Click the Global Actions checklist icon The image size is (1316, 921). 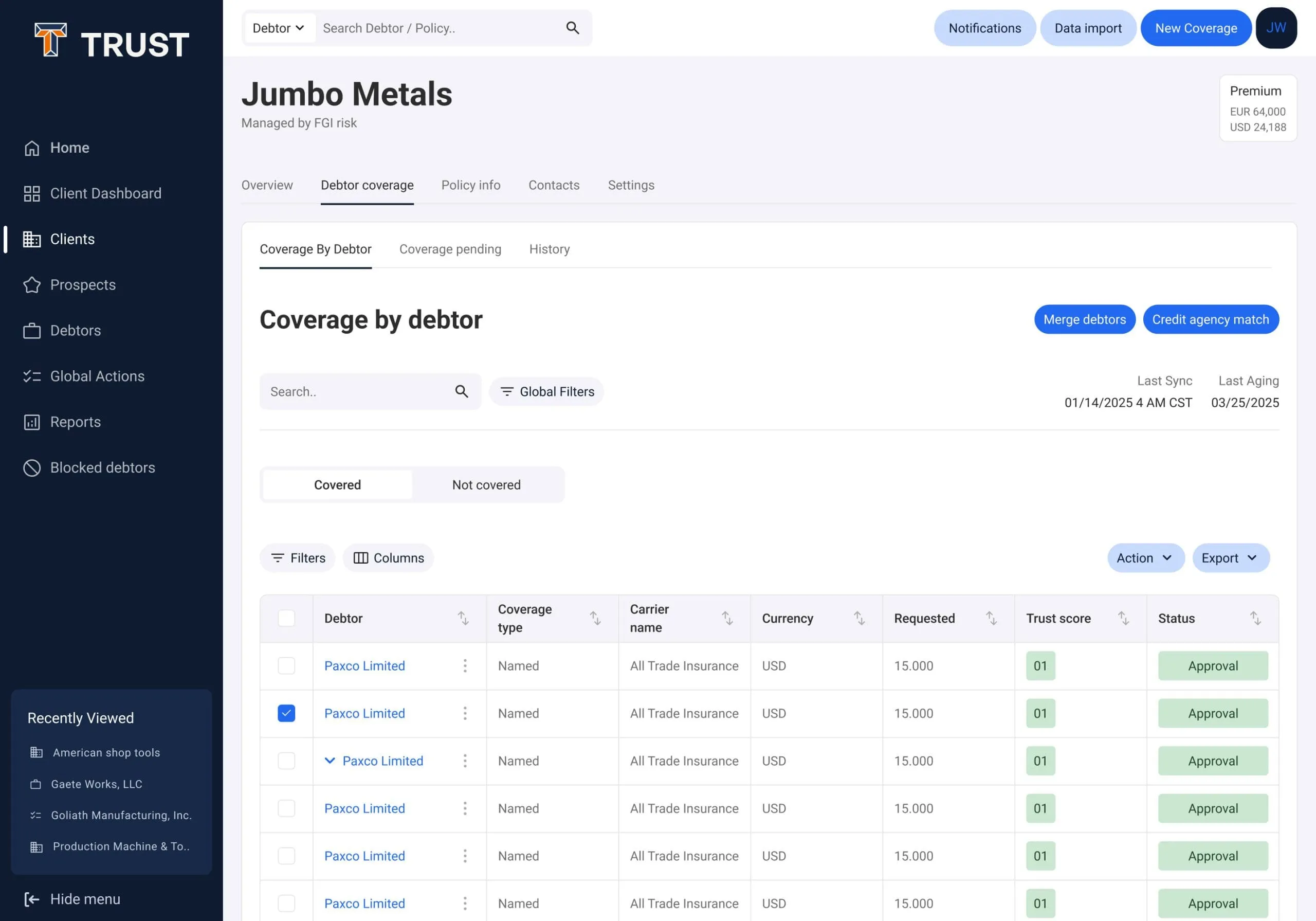(31, 376)
